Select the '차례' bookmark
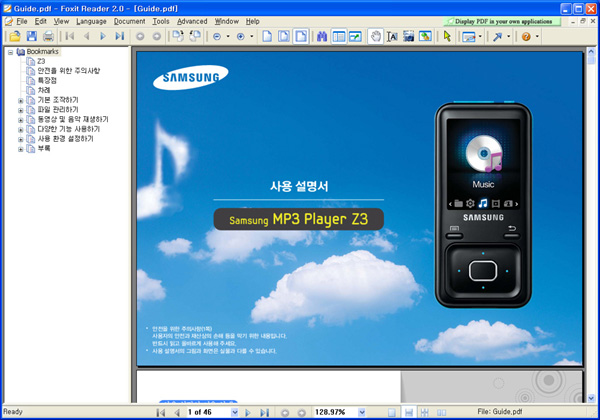This screenshot has height=420, width=600. coord(44,90)
